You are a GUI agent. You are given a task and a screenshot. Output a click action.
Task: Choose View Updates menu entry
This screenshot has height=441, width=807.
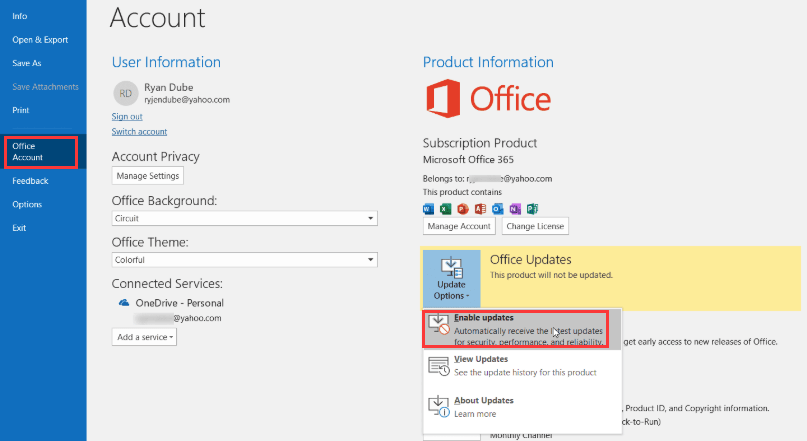coord(522,366)
